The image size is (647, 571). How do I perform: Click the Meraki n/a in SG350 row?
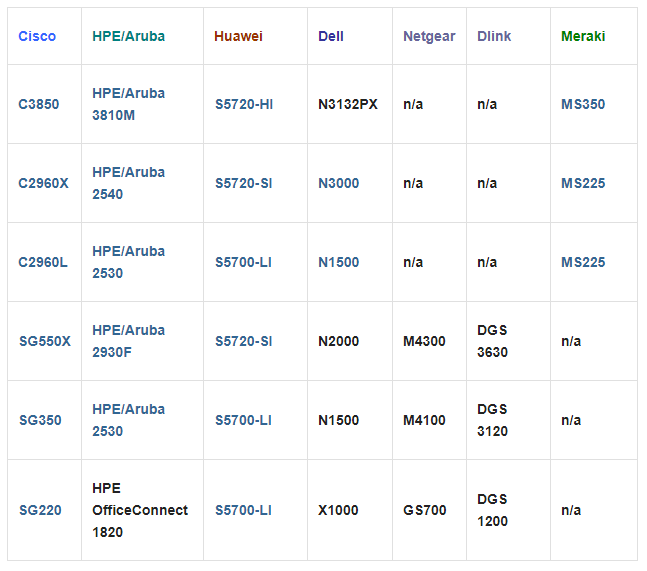[571, 420]
